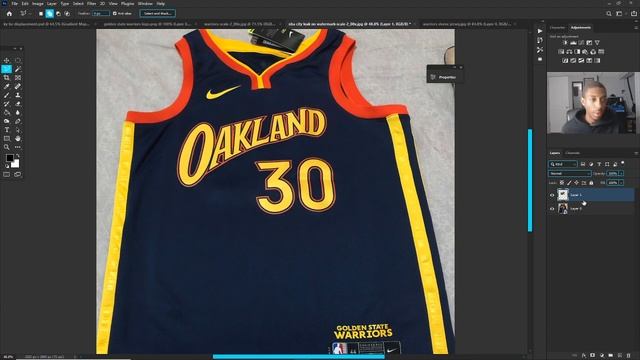Select the Elliptical Marquee tool
This screenshot has width=640, height=360.
coord(18,60)
